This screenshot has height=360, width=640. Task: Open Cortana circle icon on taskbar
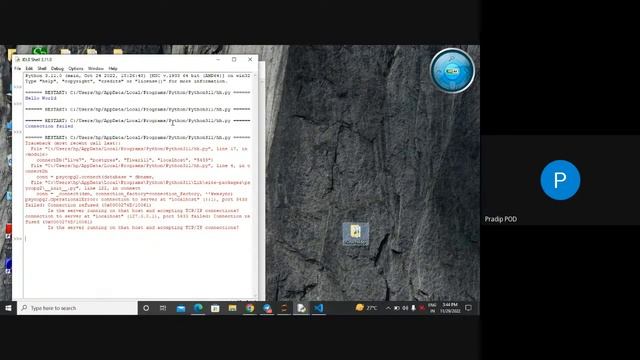click(x=146, y=308)
